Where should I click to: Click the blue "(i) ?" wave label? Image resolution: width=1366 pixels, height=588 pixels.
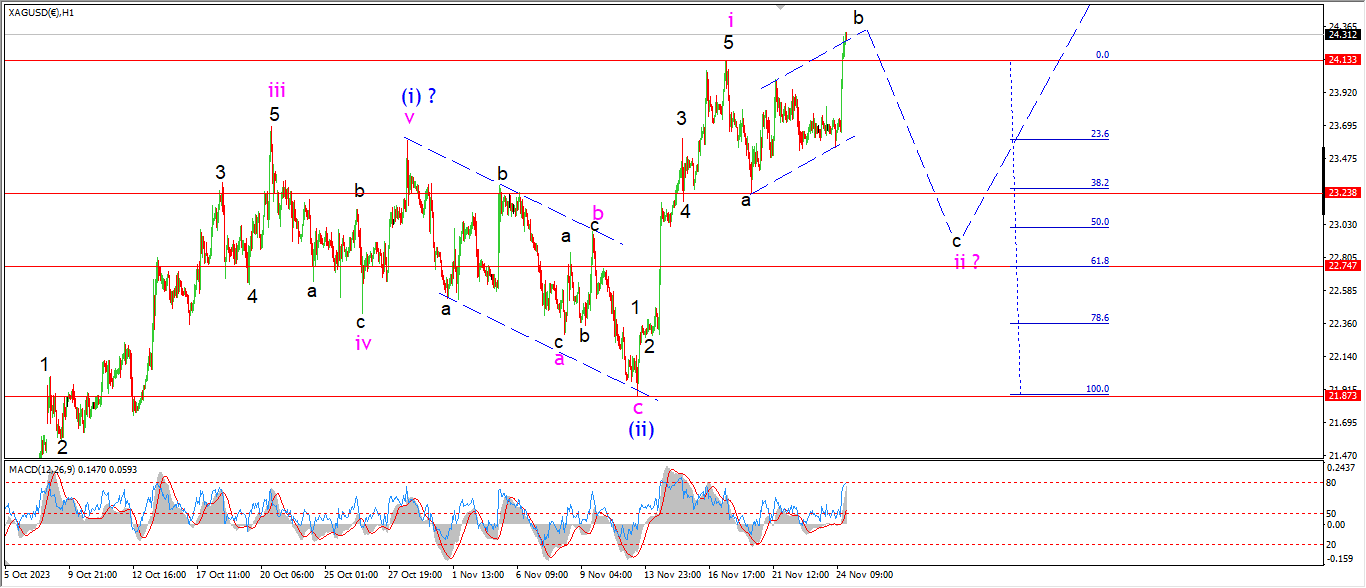[x=419, y=97]
